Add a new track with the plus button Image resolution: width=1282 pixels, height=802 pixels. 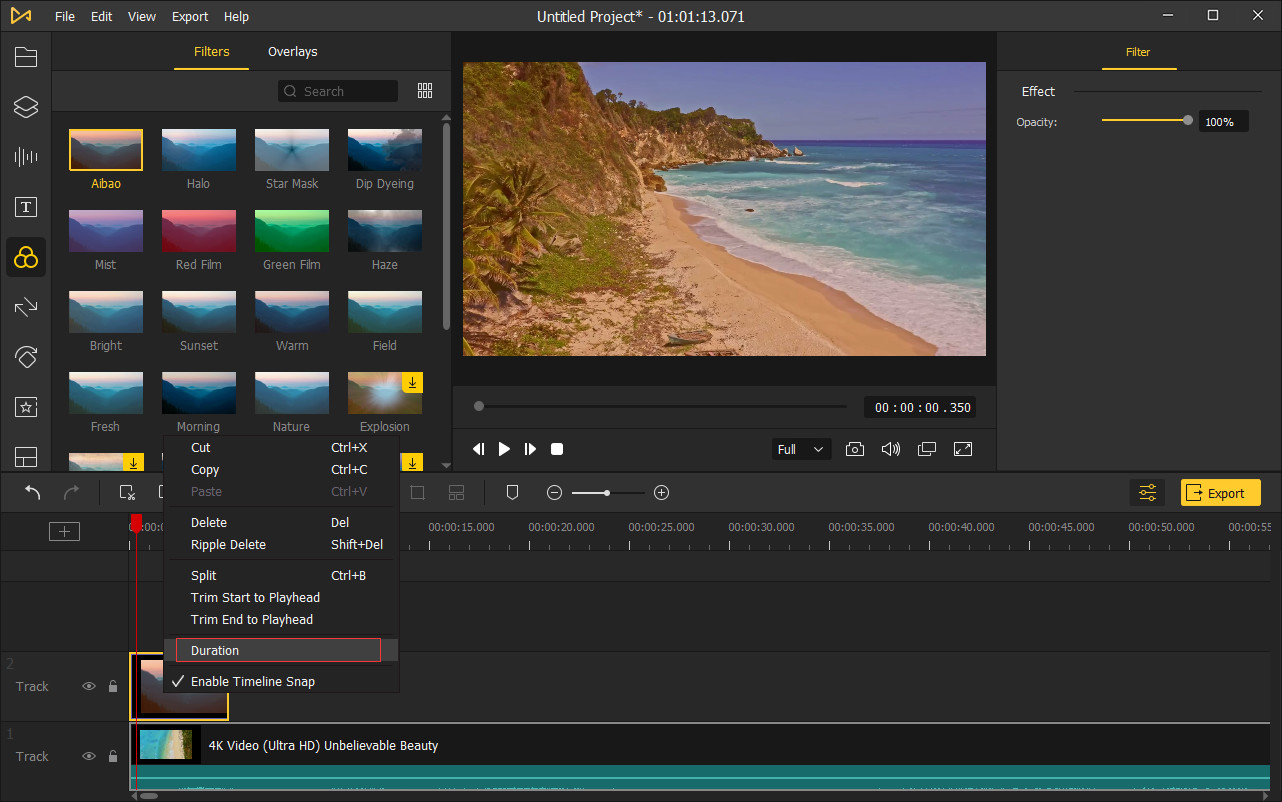pos(64,531)
